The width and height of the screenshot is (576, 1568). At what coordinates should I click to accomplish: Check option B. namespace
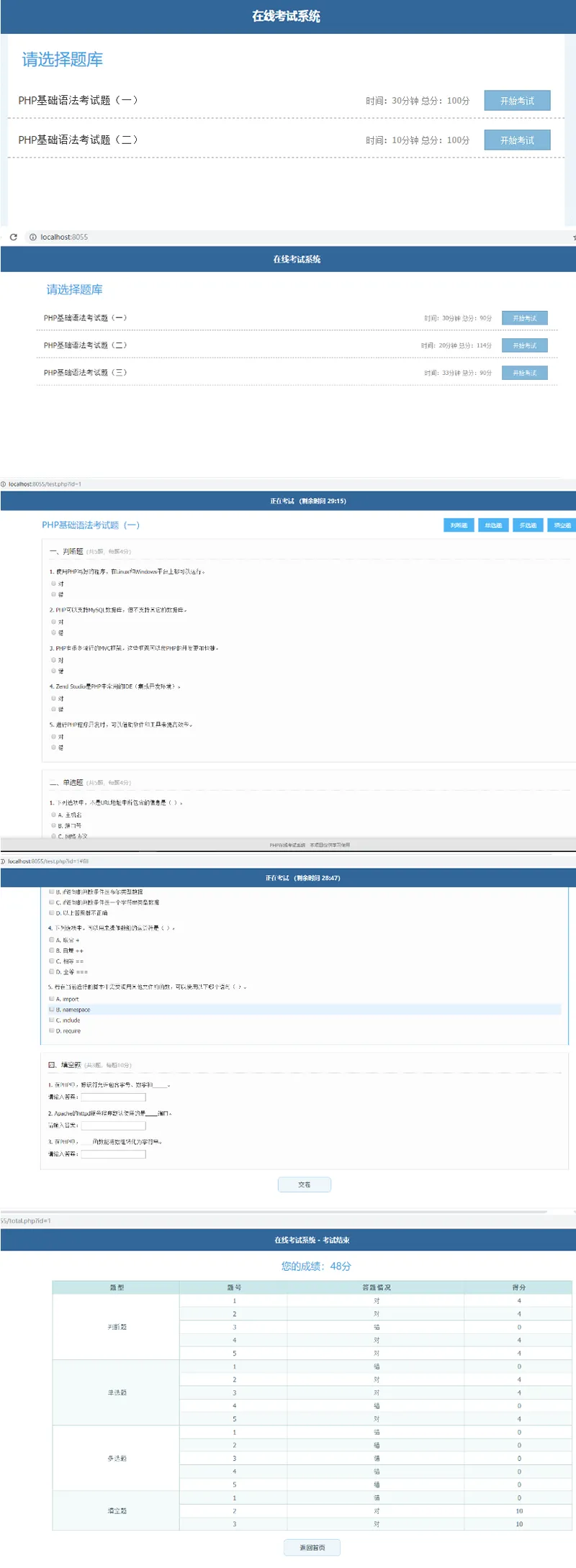click(x=51, y=1010)
